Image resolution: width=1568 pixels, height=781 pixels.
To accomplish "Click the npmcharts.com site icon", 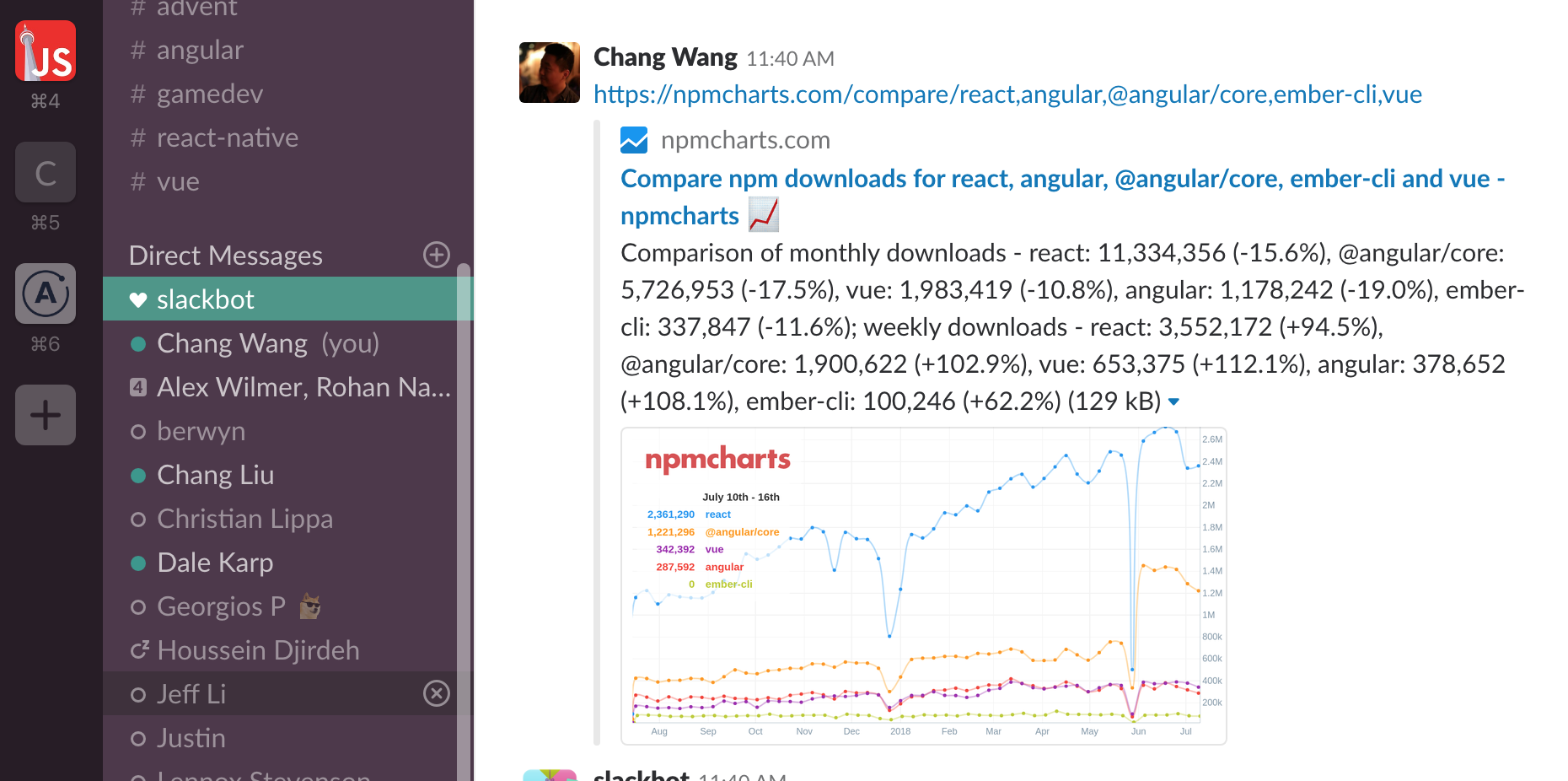I will [634, 140].
